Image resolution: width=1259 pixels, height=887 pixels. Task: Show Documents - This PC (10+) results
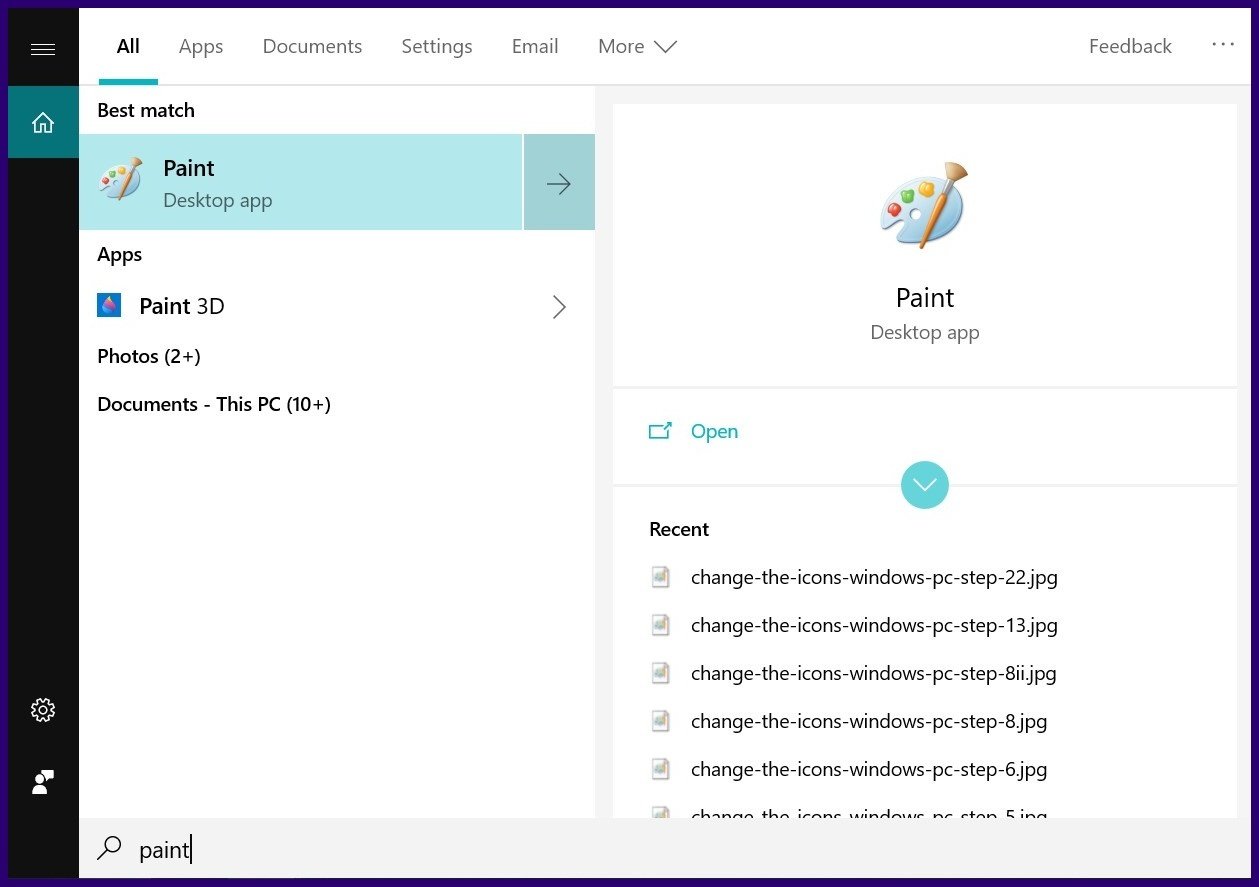214,404
